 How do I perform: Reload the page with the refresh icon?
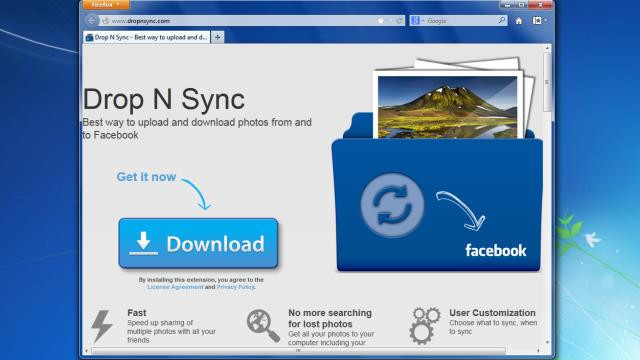pos(400,20)
